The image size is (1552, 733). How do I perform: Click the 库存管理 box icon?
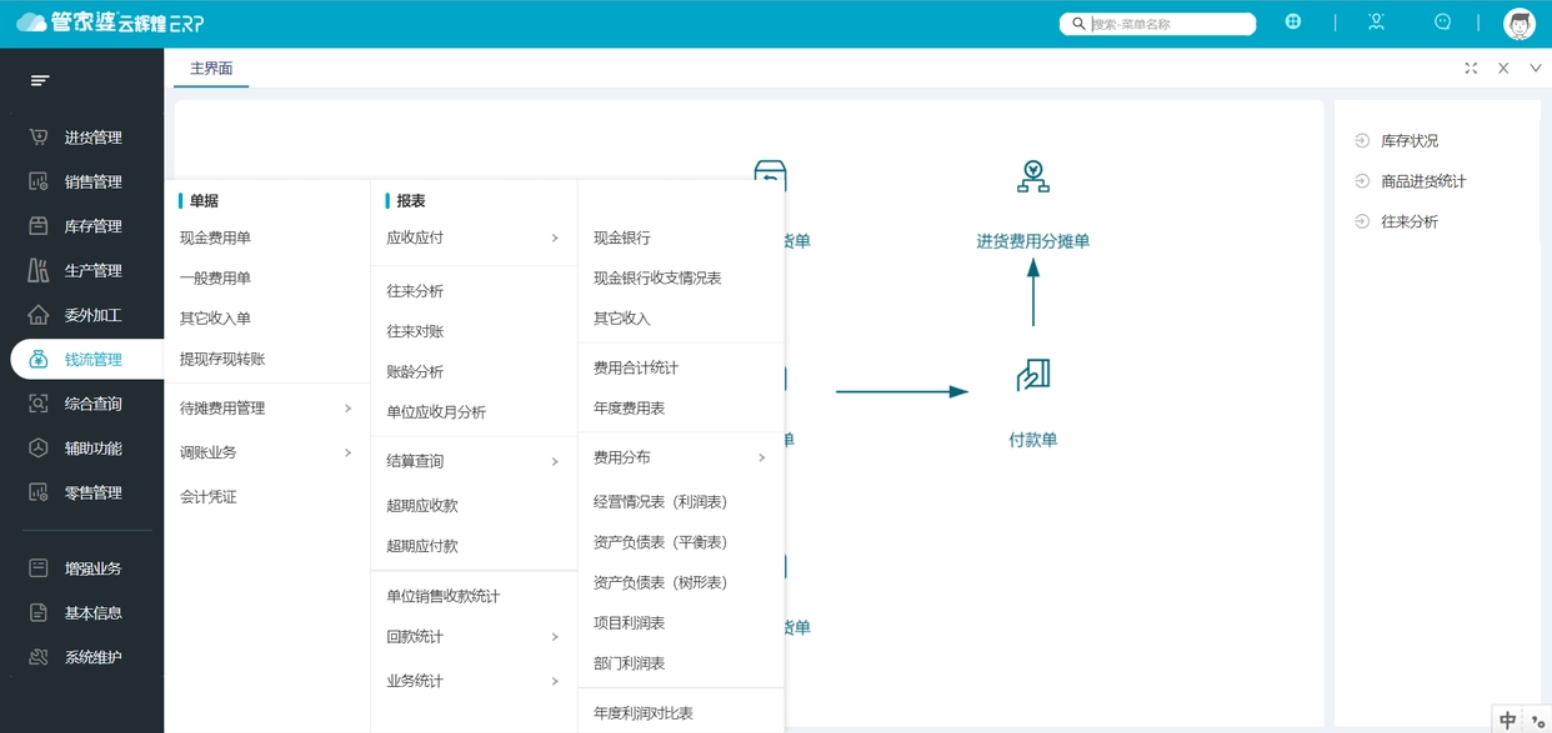(38, 226)
